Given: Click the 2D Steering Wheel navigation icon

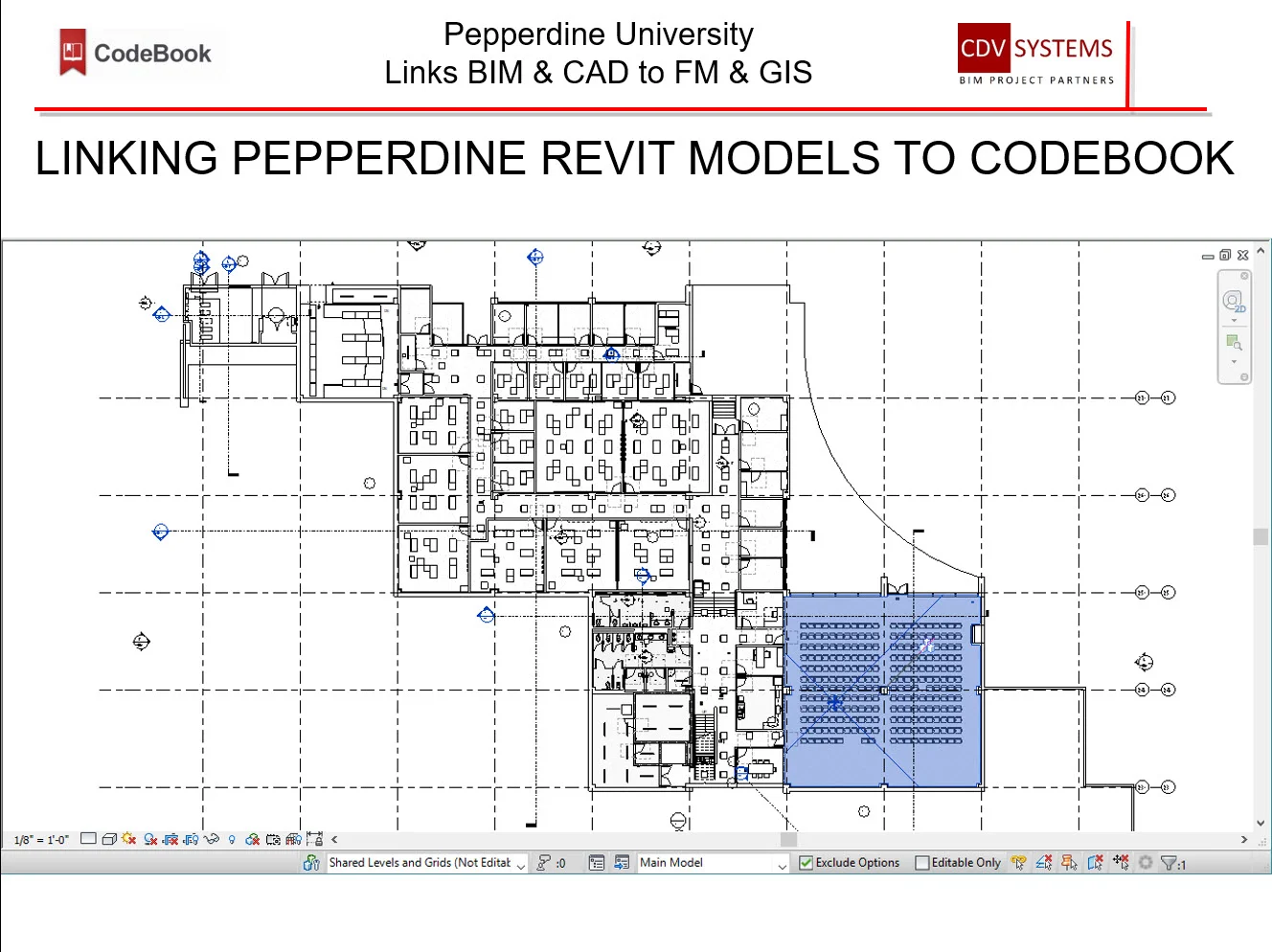Looking at the screenshot, I should click(1234, 303).
